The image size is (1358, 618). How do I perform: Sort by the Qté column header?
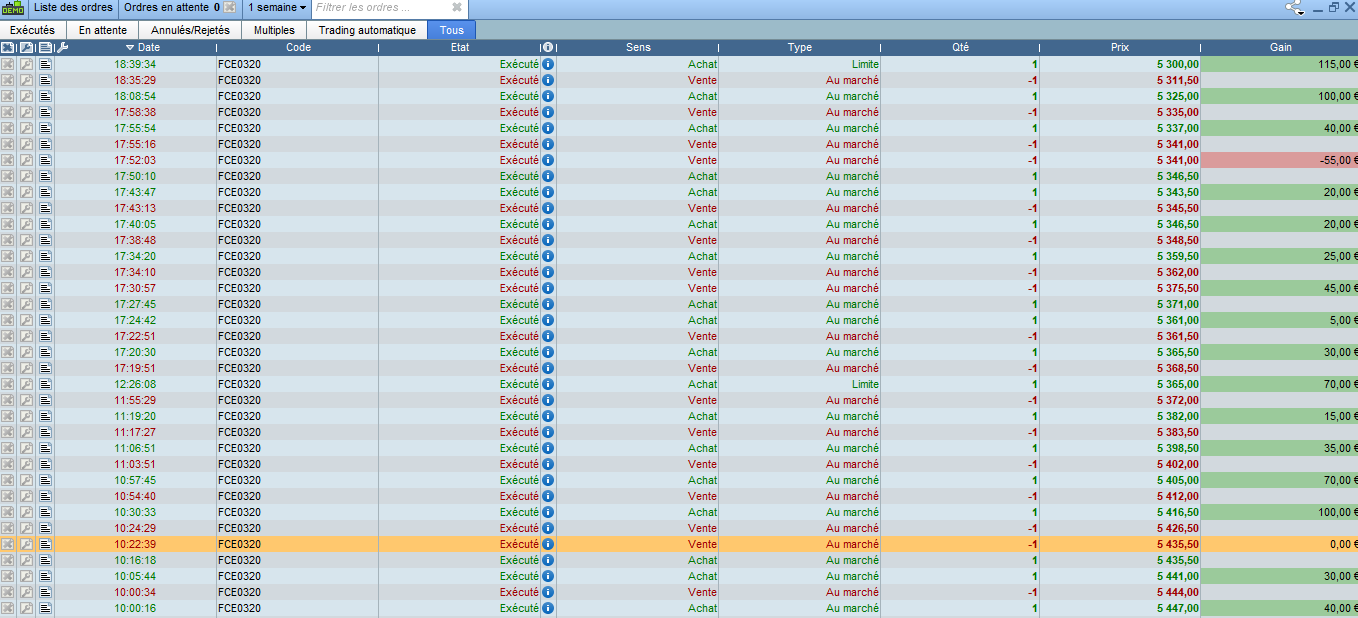tap(961, 47)
